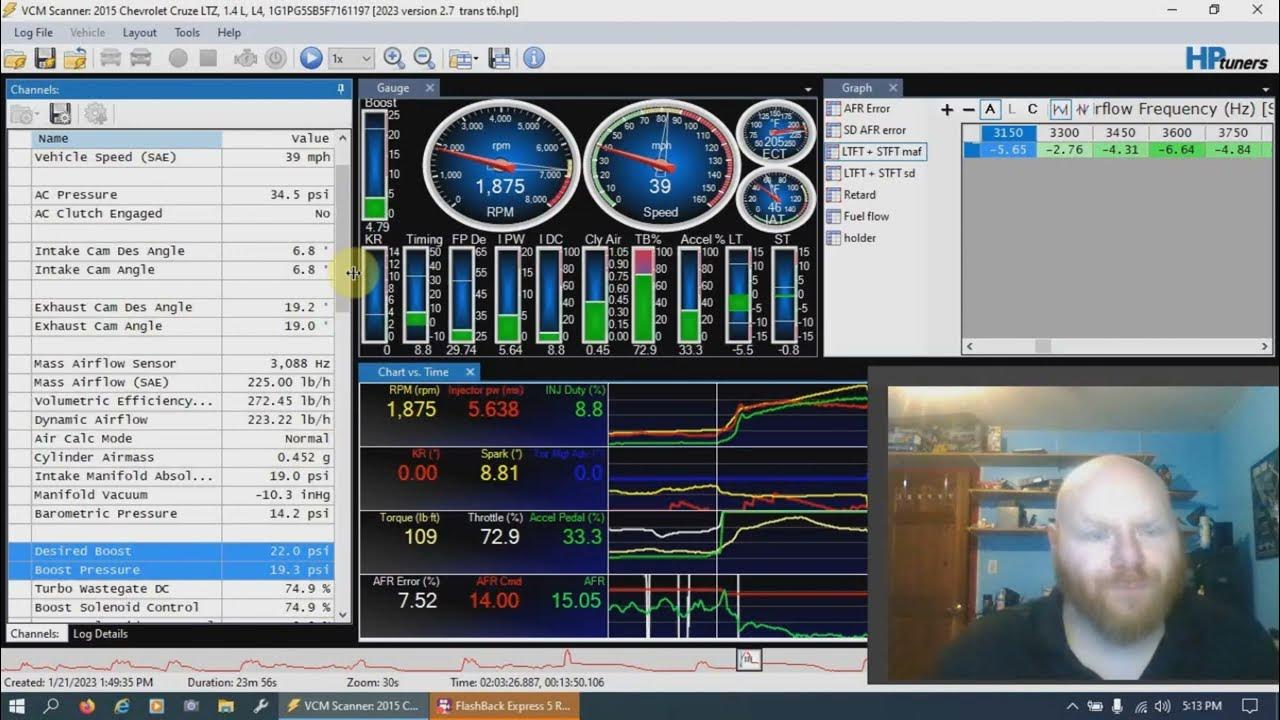Open the 1x playback speed dropdown
Image resolution: width=1280 pixels, height=720 pixels.
(352, 58)
